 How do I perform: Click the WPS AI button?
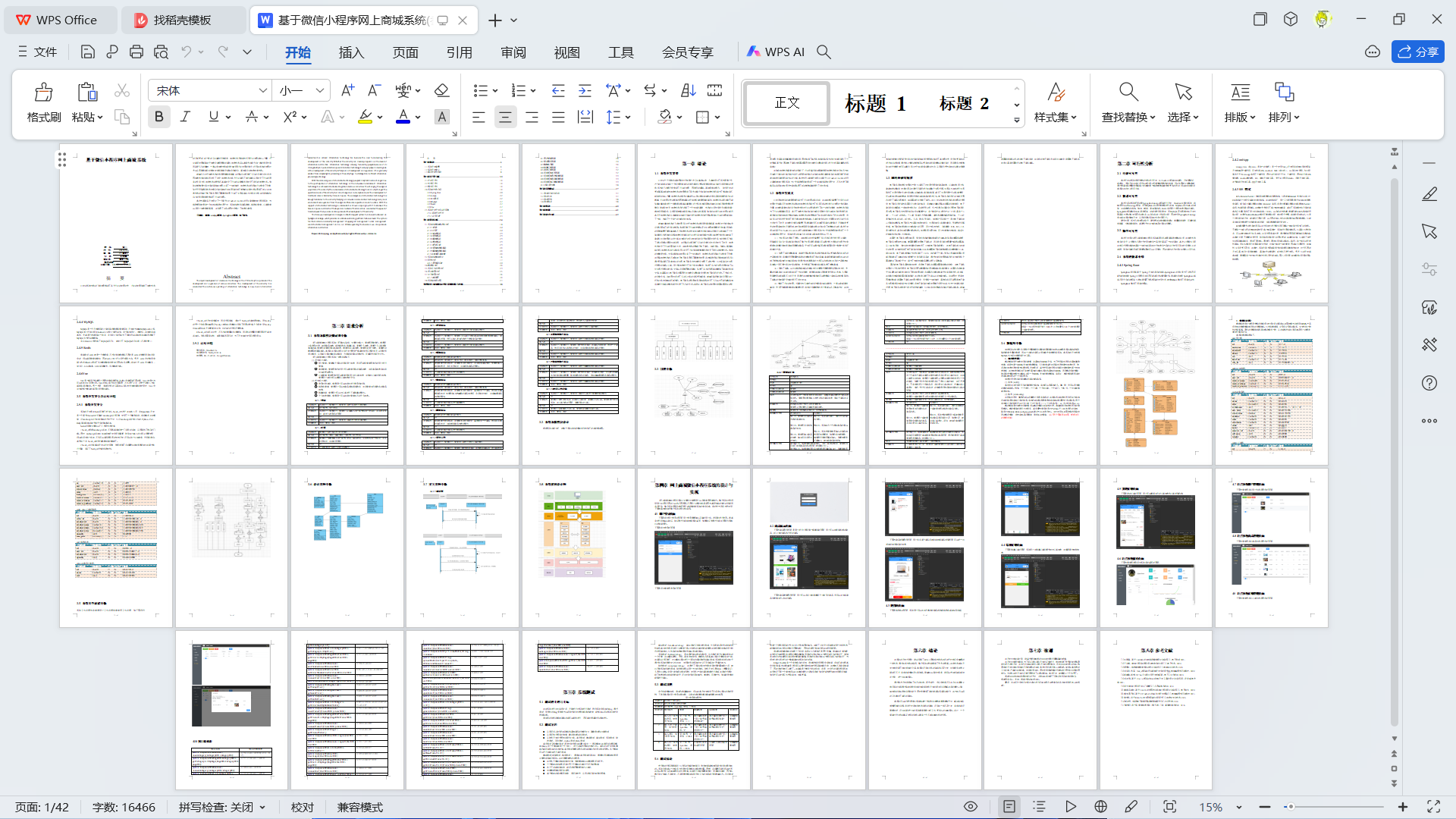[775, 52]
